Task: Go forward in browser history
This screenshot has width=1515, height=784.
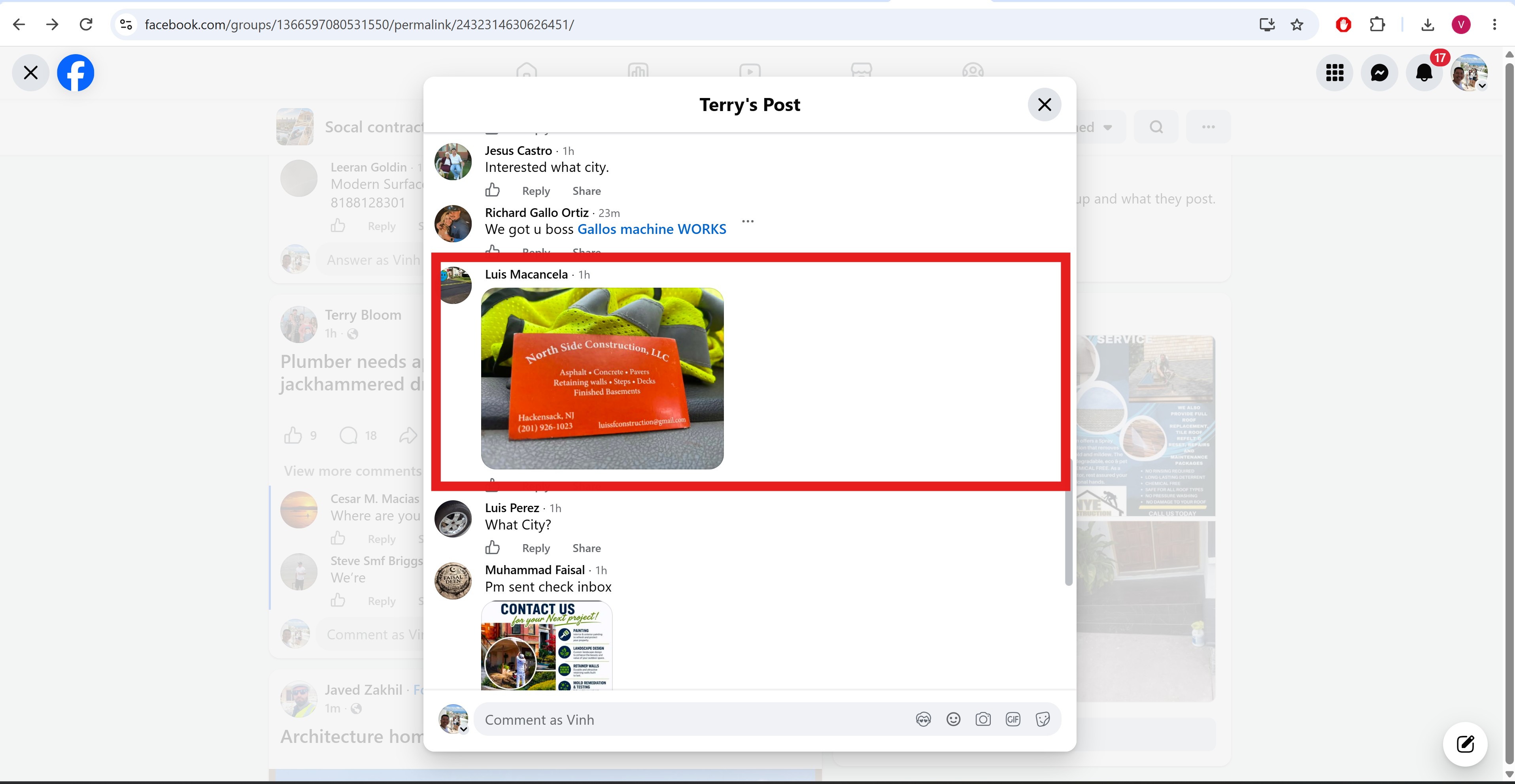Action: [x=52, y=24]
